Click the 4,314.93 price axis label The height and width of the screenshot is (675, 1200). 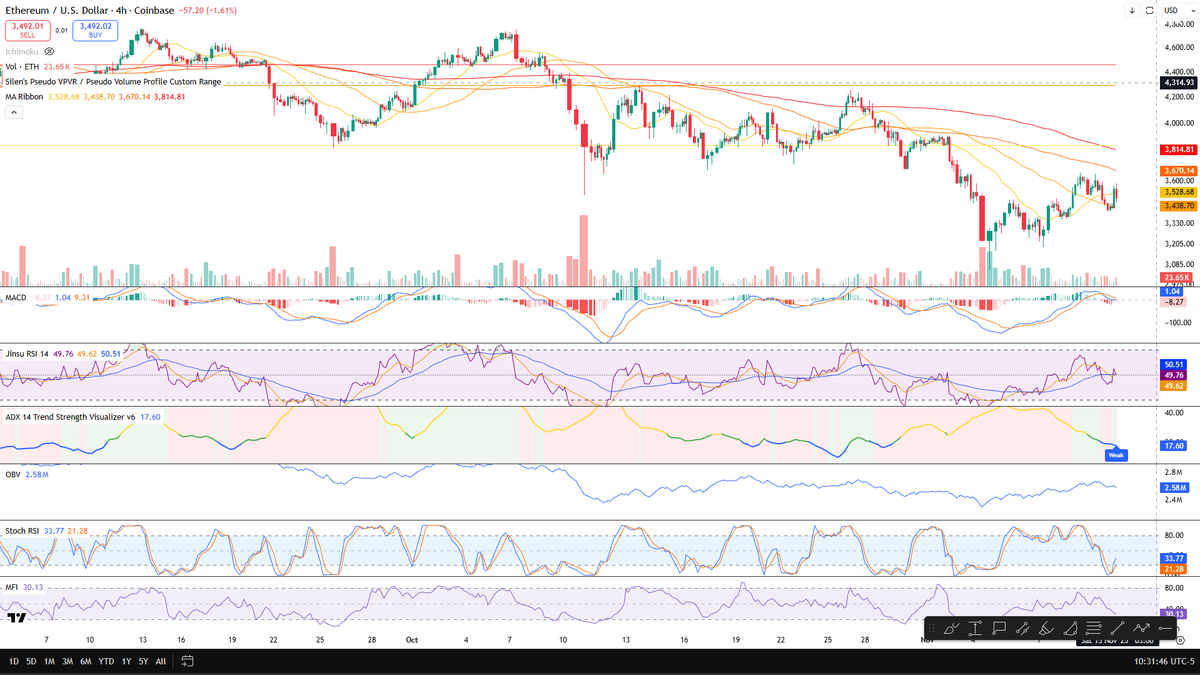tap(1179, 82)
